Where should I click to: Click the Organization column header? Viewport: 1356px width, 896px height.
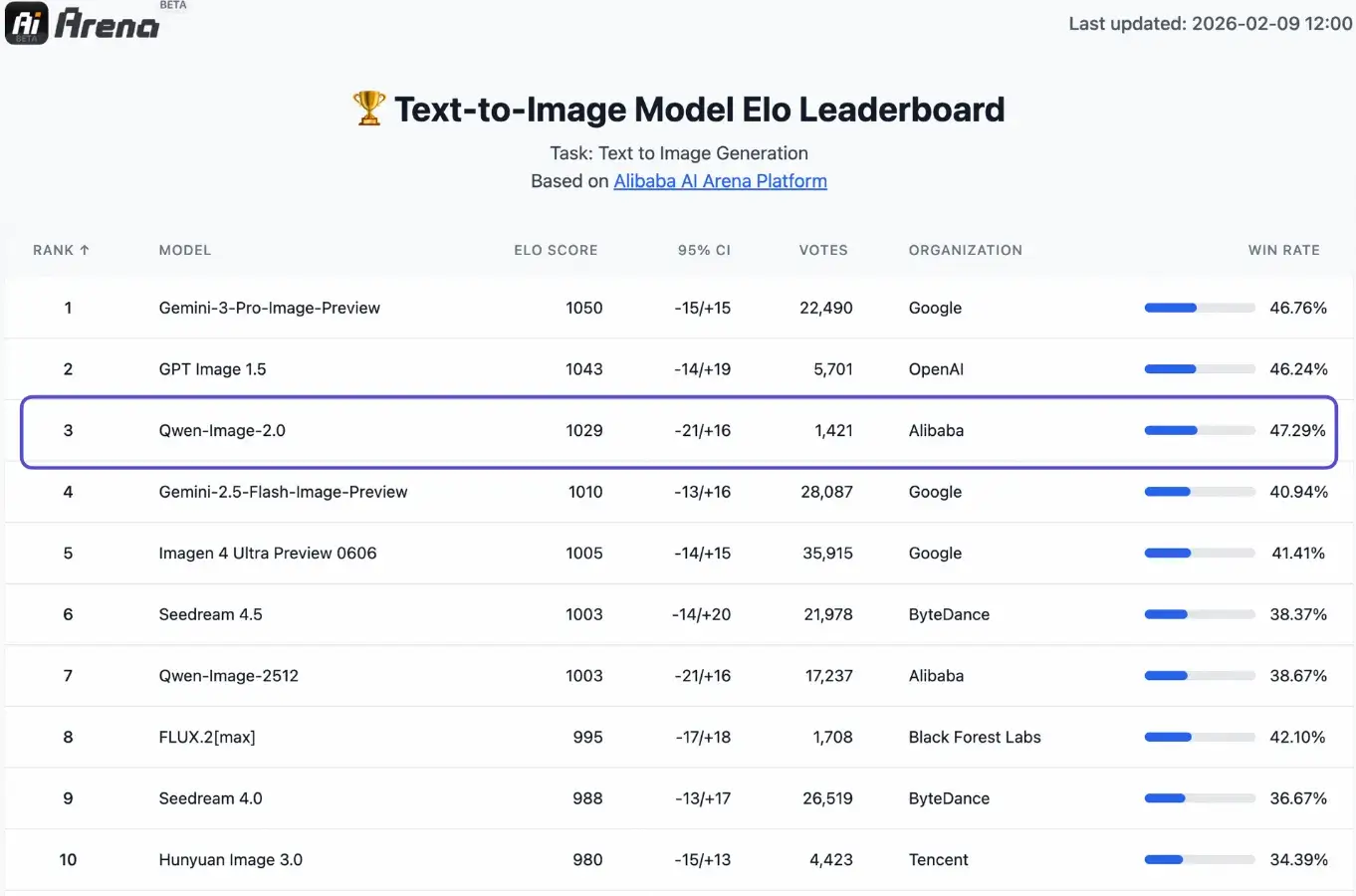(x=965, y=250)
